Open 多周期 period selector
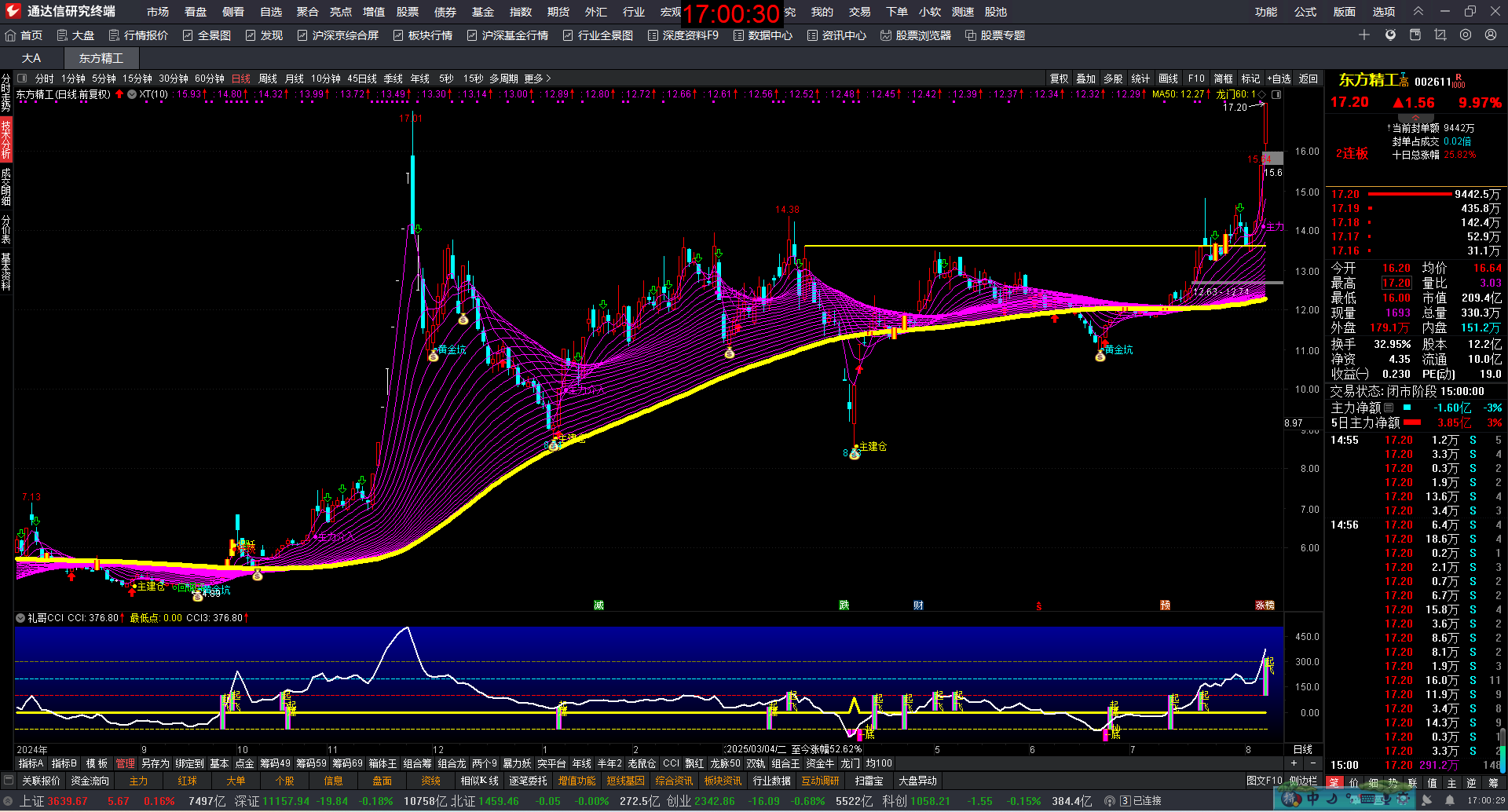The width and height of the screenshot is (1508, 812). (x=503, y=79)
